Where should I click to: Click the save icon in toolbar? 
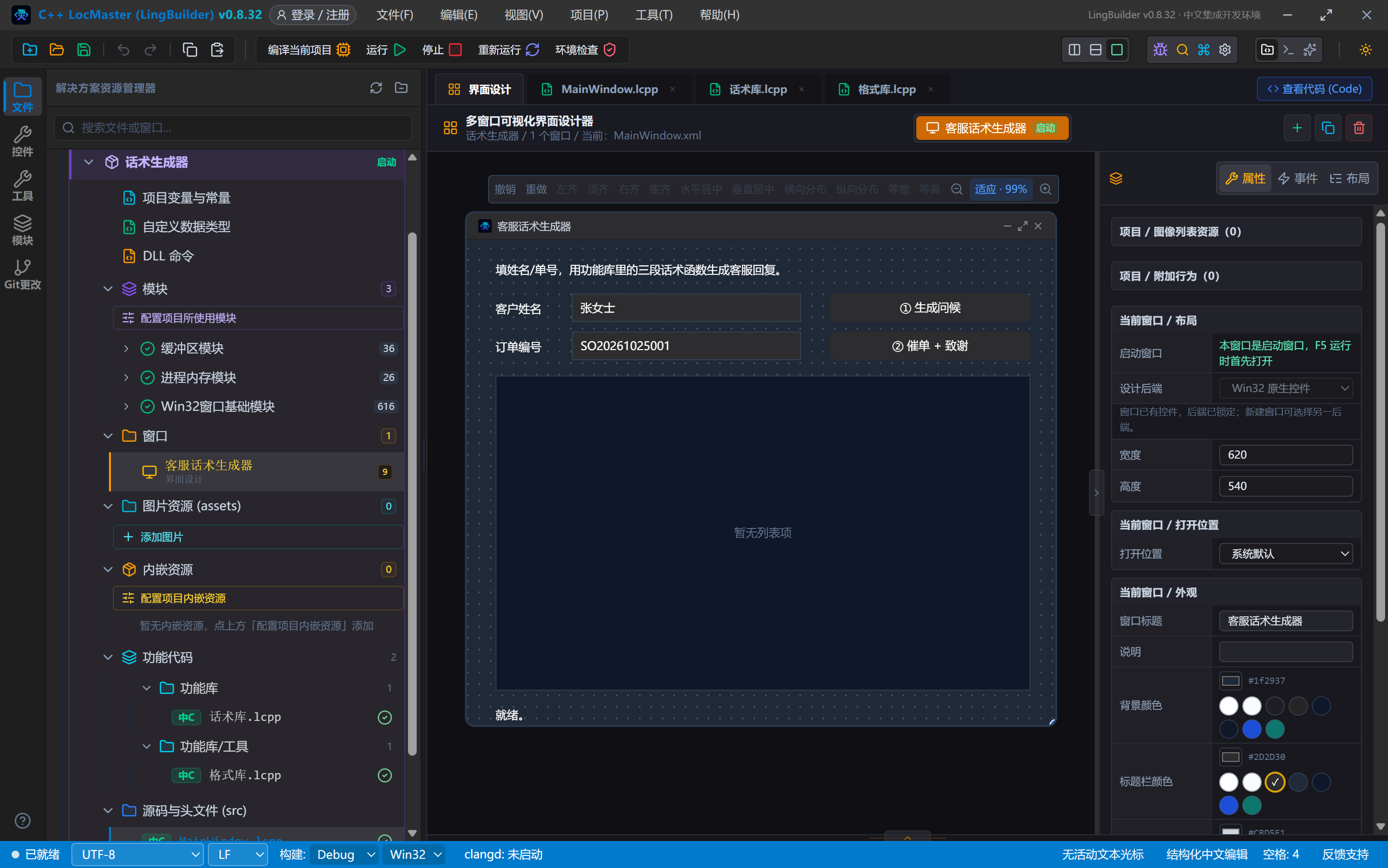point(84,50)
